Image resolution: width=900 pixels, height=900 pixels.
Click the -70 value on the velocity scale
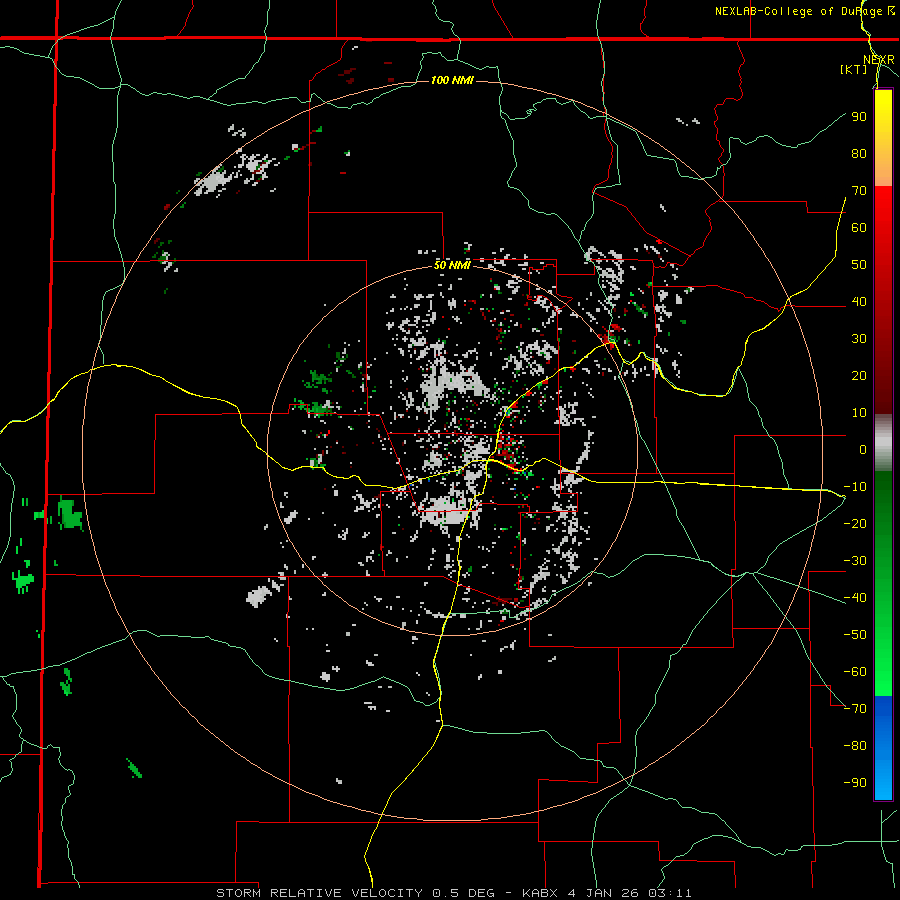[855, 709]
